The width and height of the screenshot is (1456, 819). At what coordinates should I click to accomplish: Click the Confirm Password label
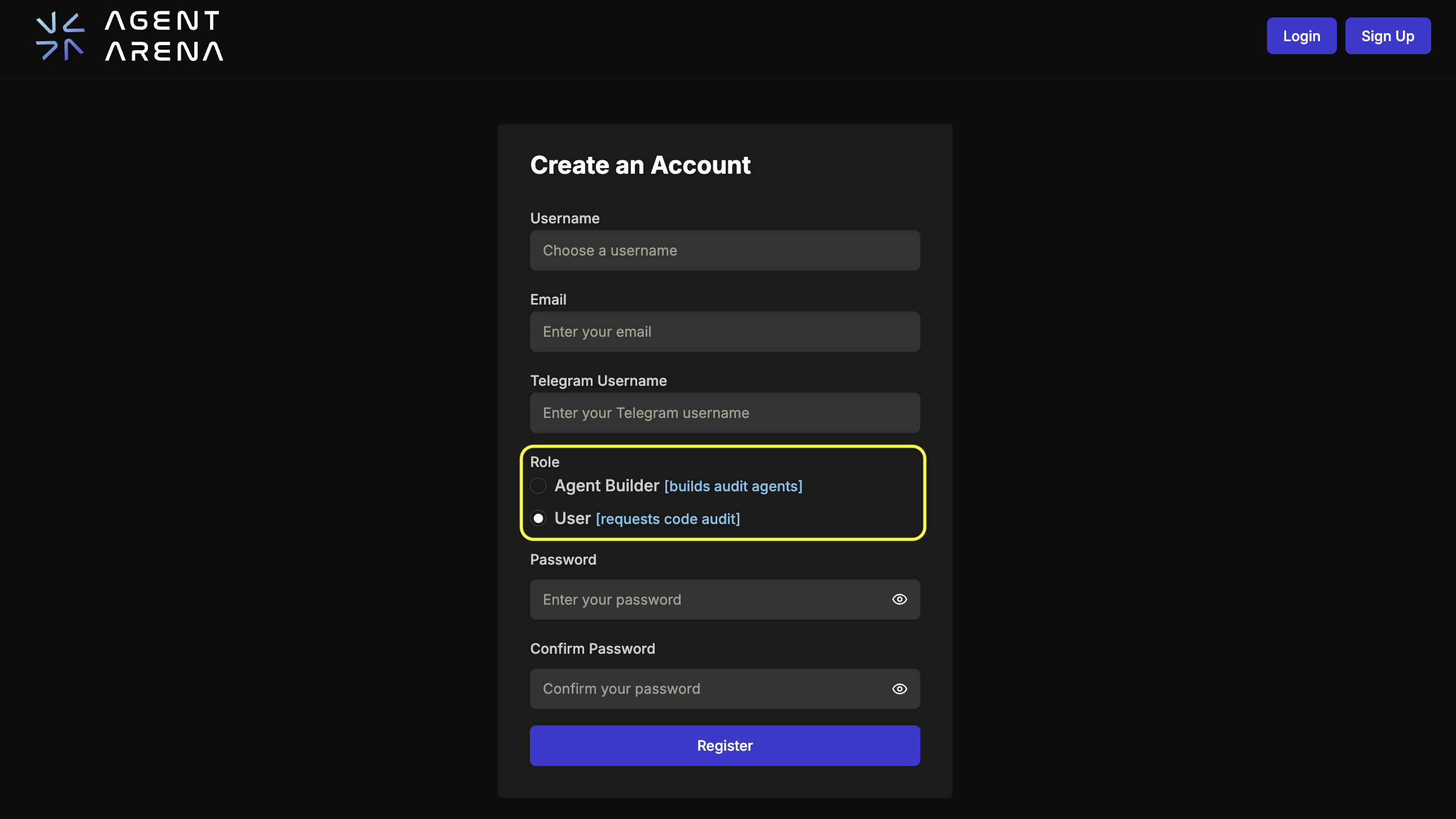pos(593,649)
